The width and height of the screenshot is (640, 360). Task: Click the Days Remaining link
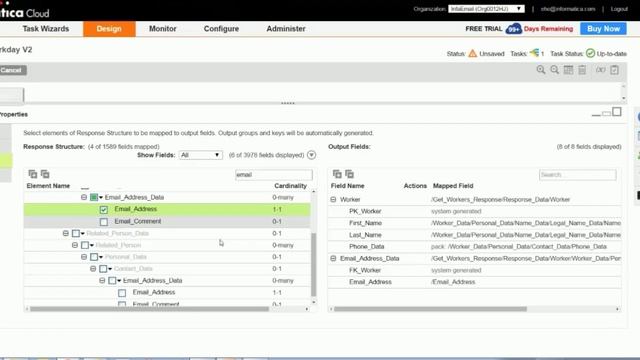[x=548, y=29]
